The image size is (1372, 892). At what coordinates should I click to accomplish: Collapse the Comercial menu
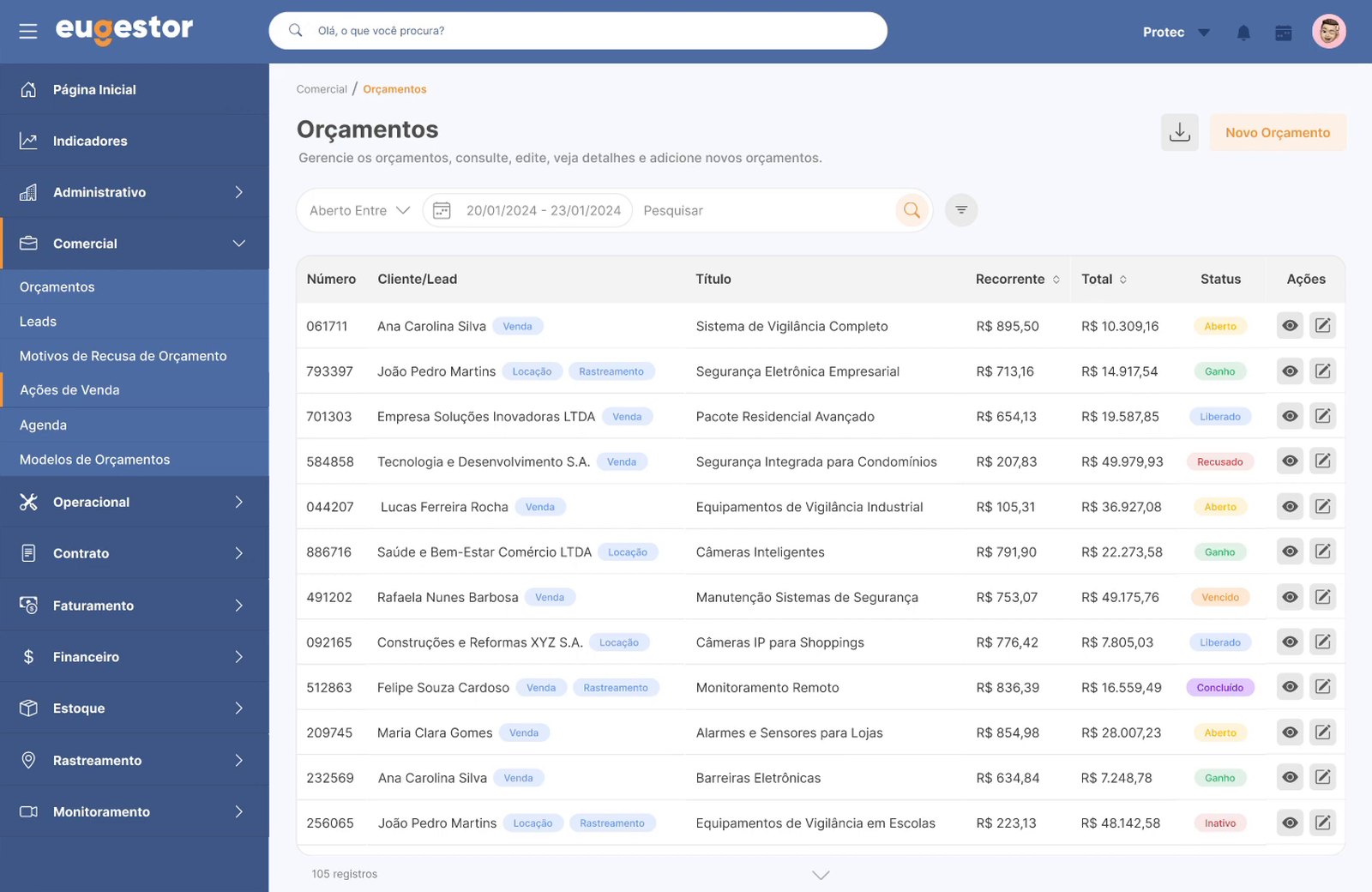(135, 244)
